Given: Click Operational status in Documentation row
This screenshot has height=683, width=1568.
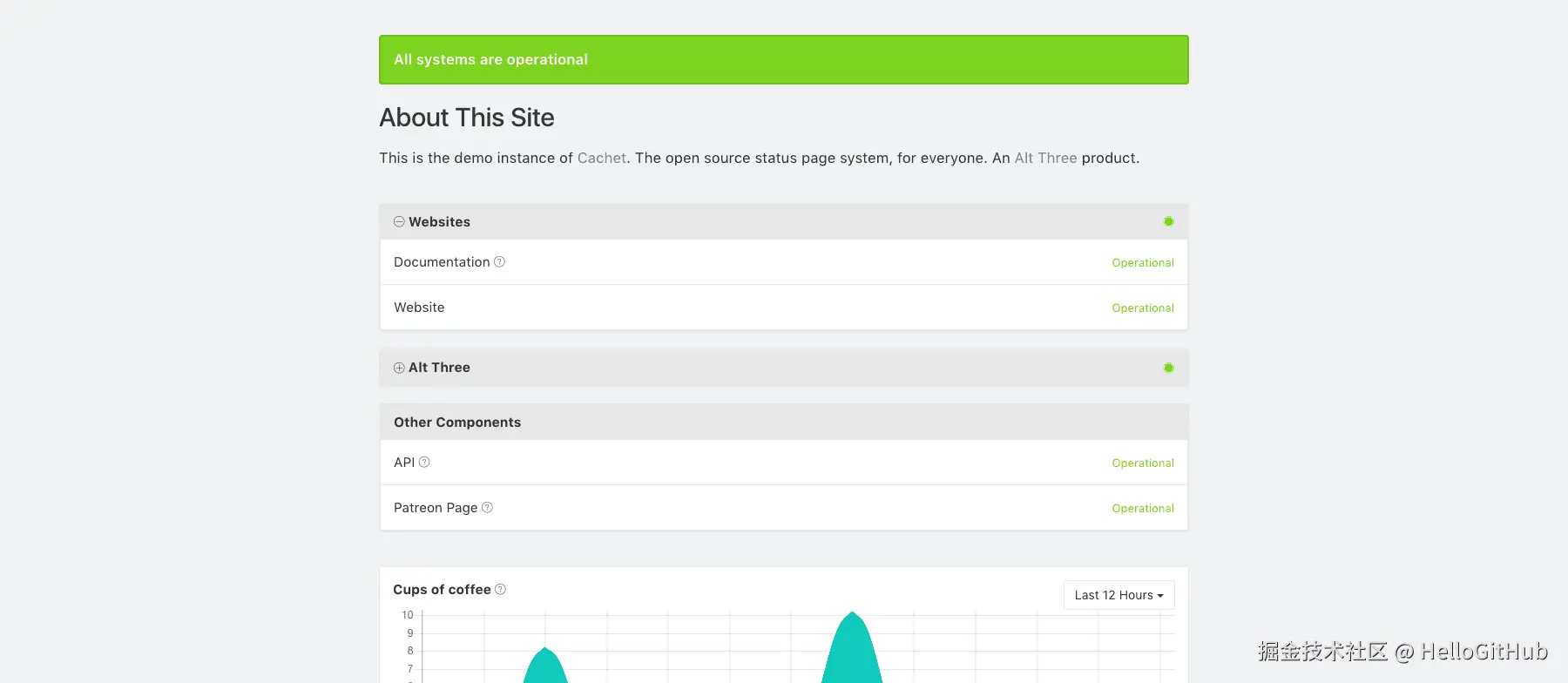Looking at the screenshot, I should (1143, 262).
